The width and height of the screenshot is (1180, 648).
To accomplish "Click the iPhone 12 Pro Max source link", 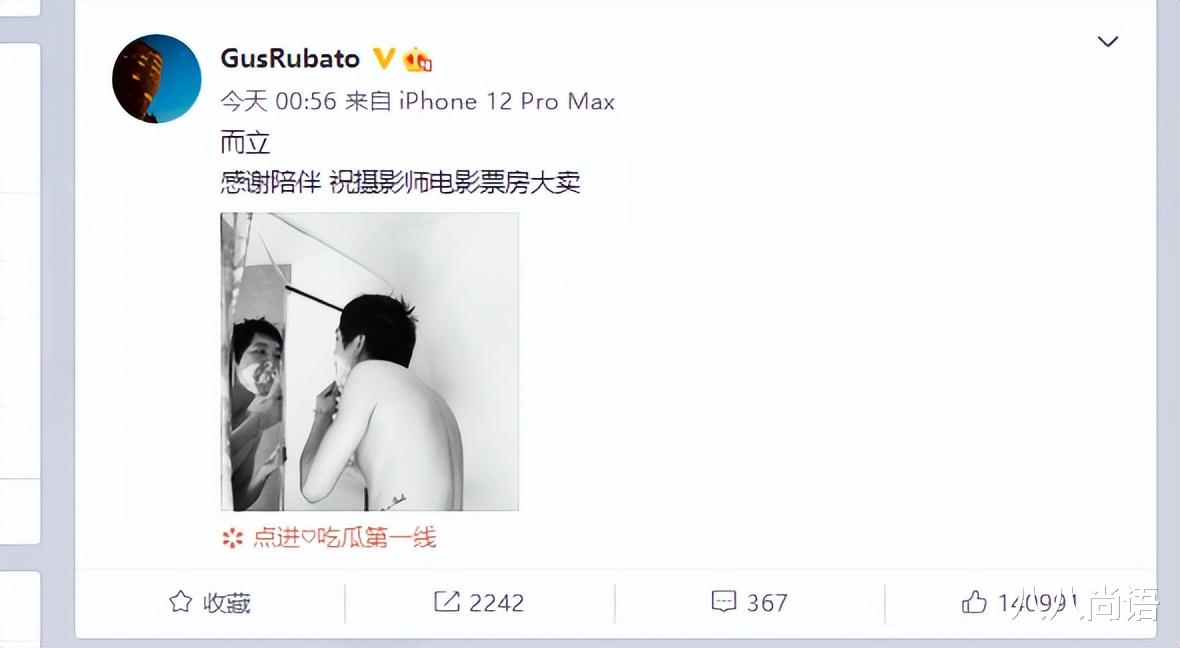I will (506, 101).
